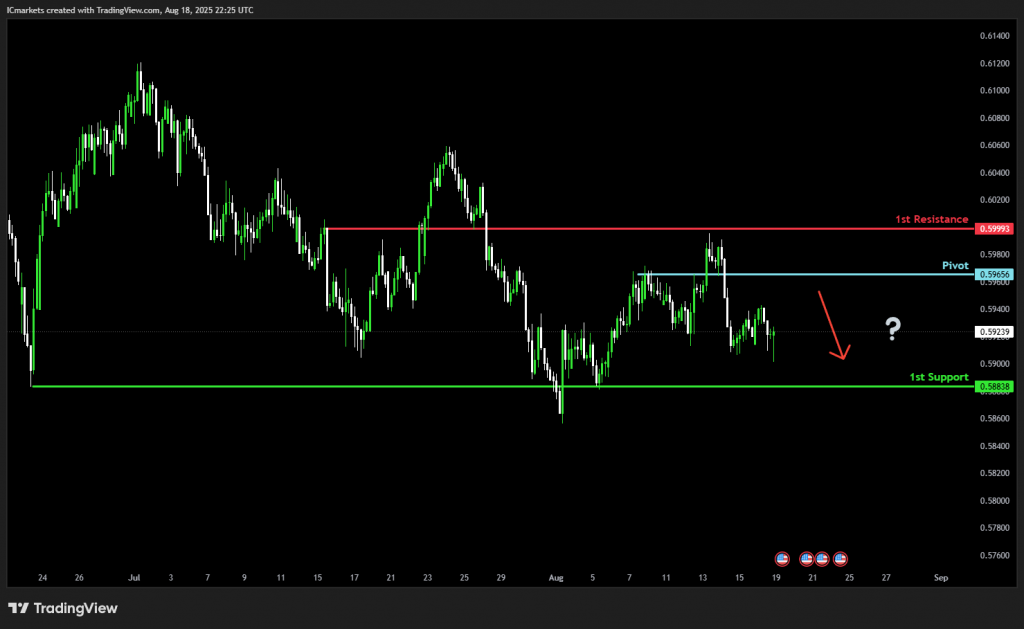Click the '9' date axis label
1024x629 pixels.
coord(244,577)
